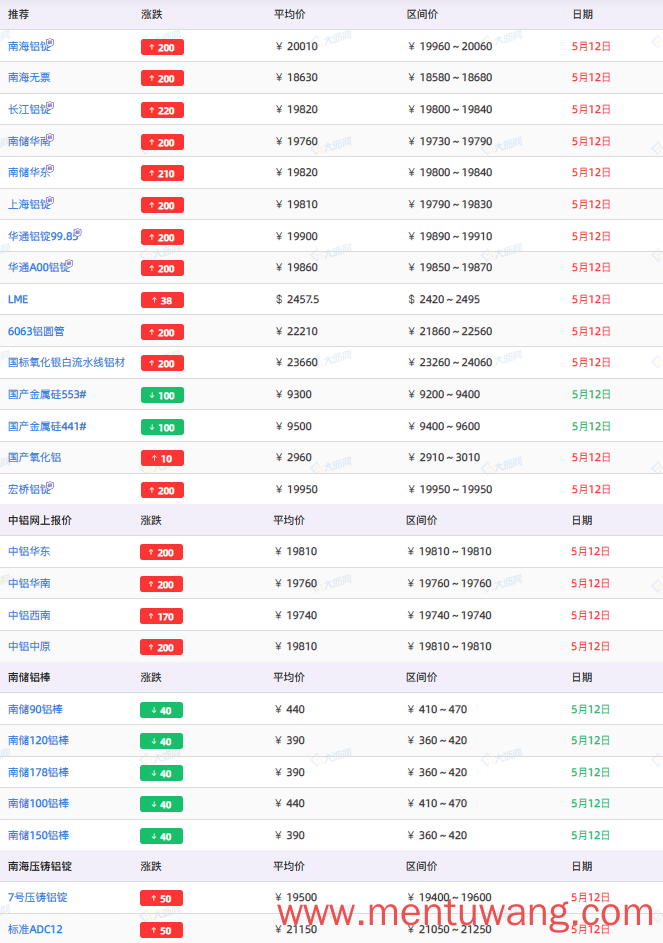The width and height of the screenshot is (663, 943).
Task: Click the LME average price $ 2457.5
Action: coord(297,299)
